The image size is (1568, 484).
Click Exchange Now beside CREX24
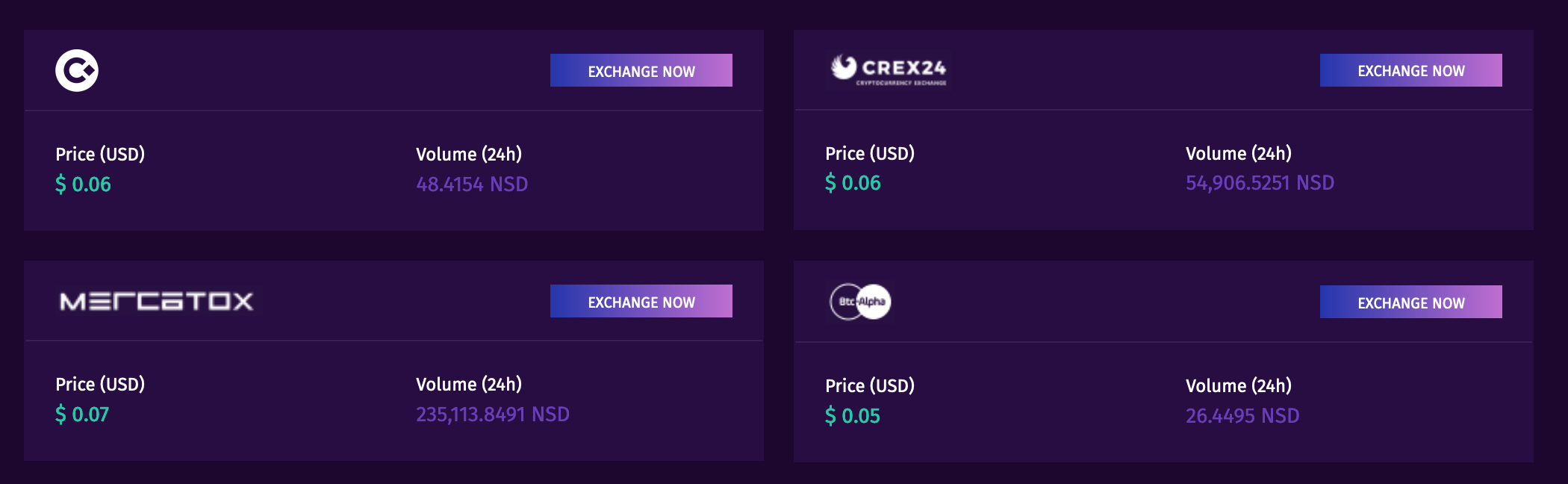coord(1410,70)
